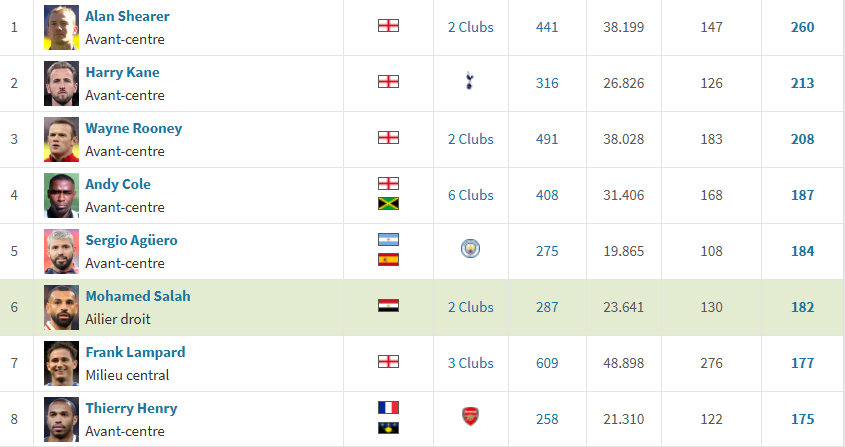Screen dimensions: 845x447
Task: Open Mohamed Salah player name link
Action: (138, 296)
